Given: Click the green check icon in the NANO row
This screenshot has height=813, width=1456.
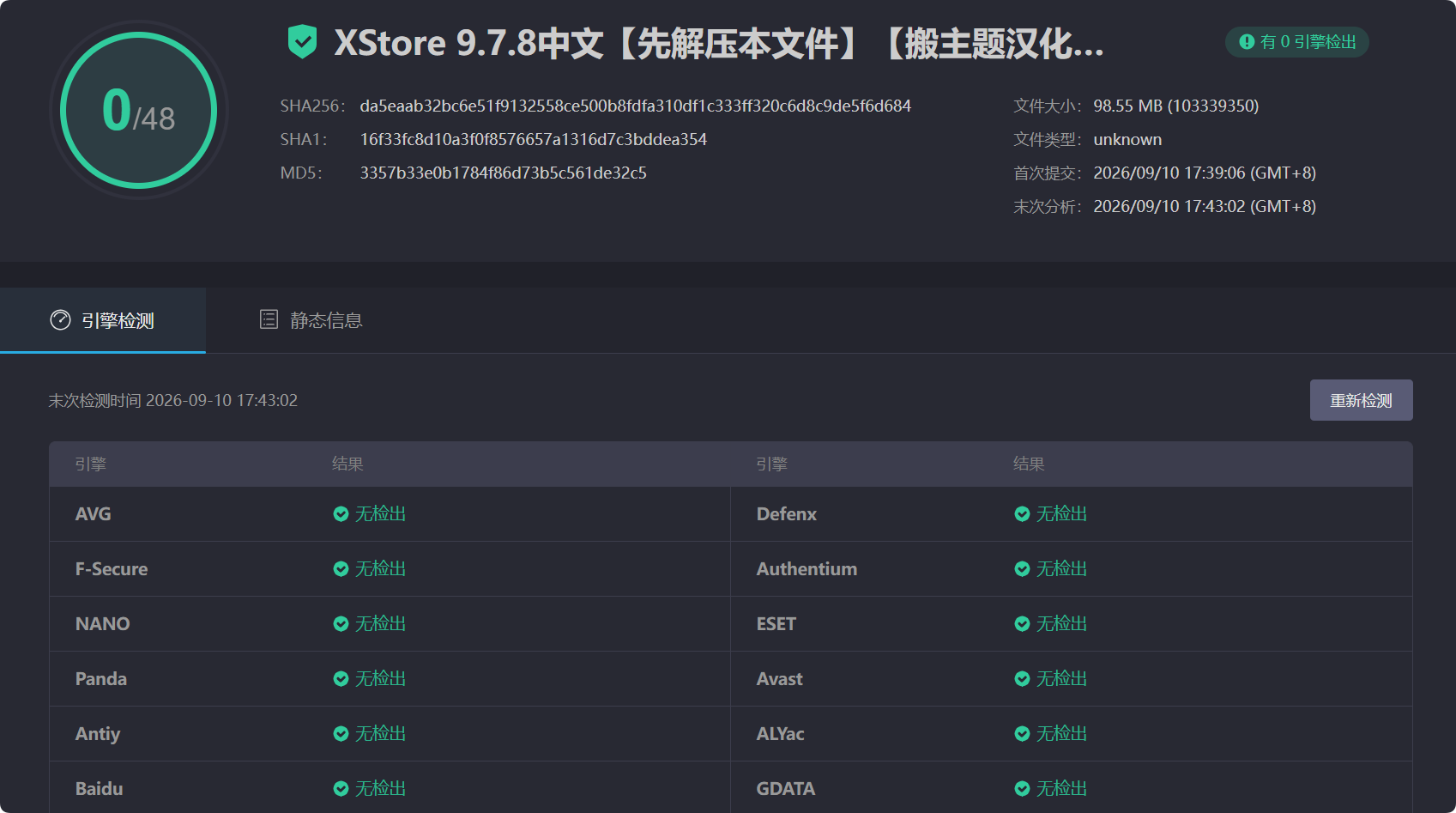Looking at the screenshot, I should 341,624.
